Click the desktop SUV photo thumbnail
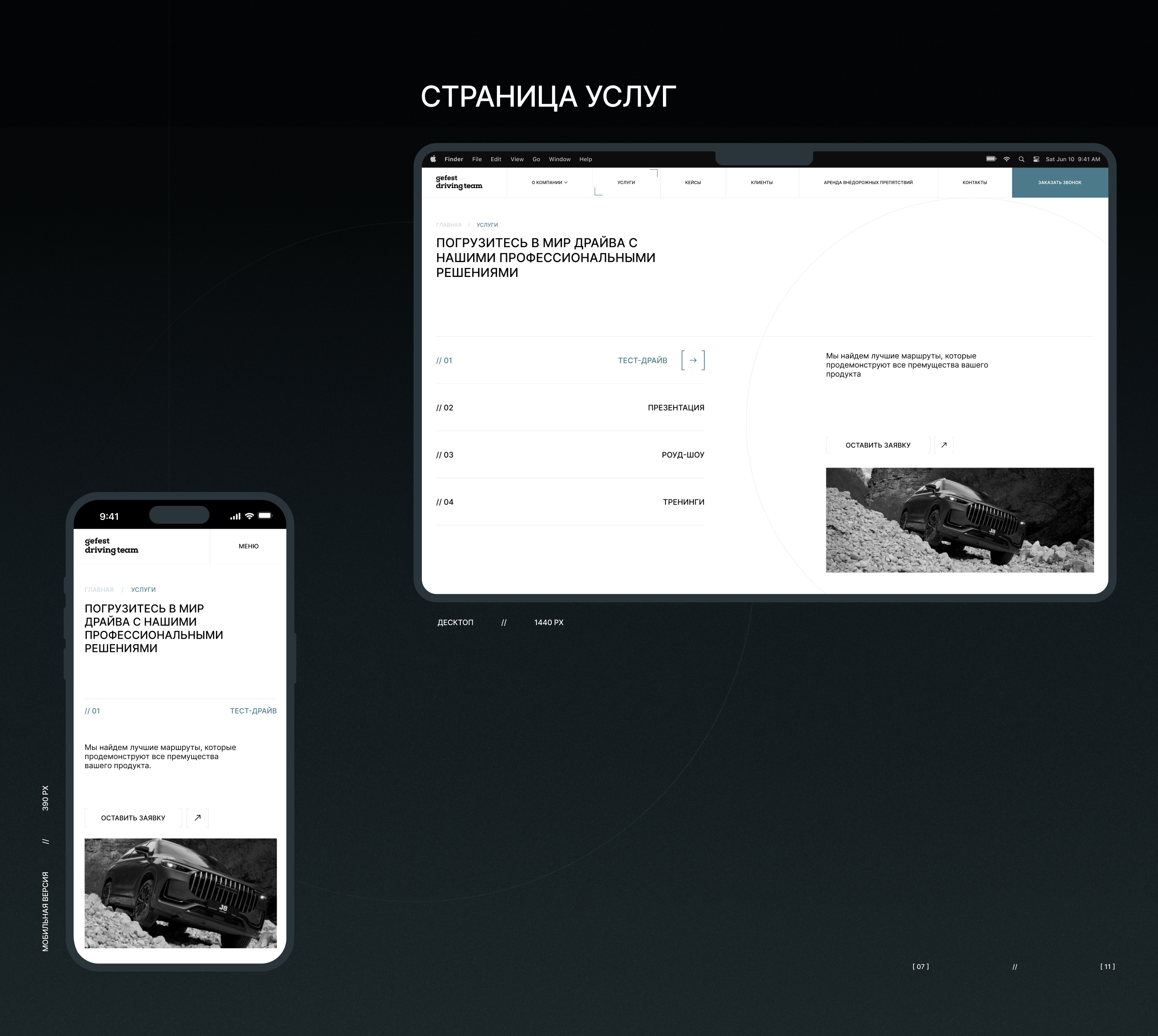The image size is (1158, 1036). click(959, 520)
